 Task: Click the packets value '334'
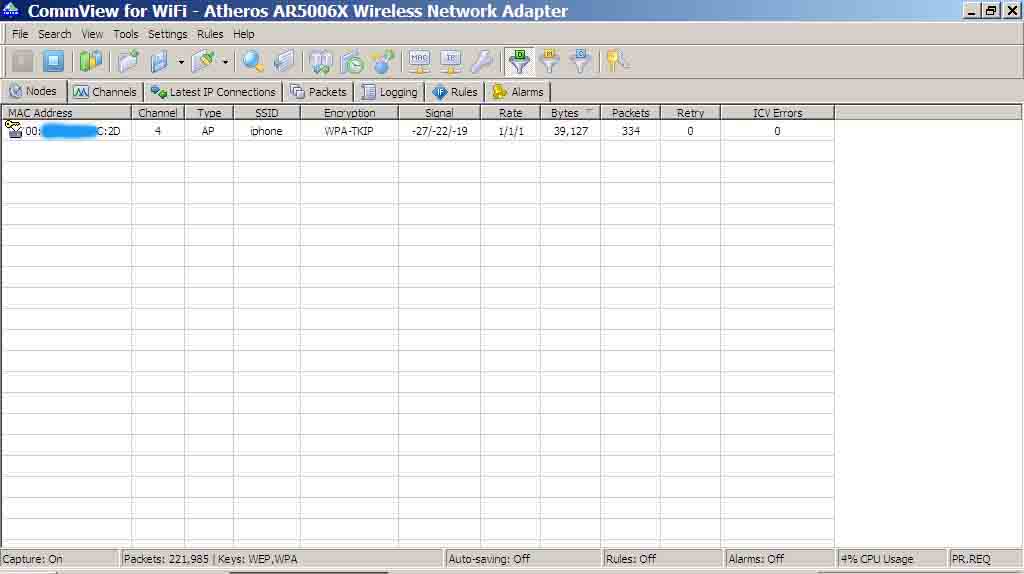631,131
